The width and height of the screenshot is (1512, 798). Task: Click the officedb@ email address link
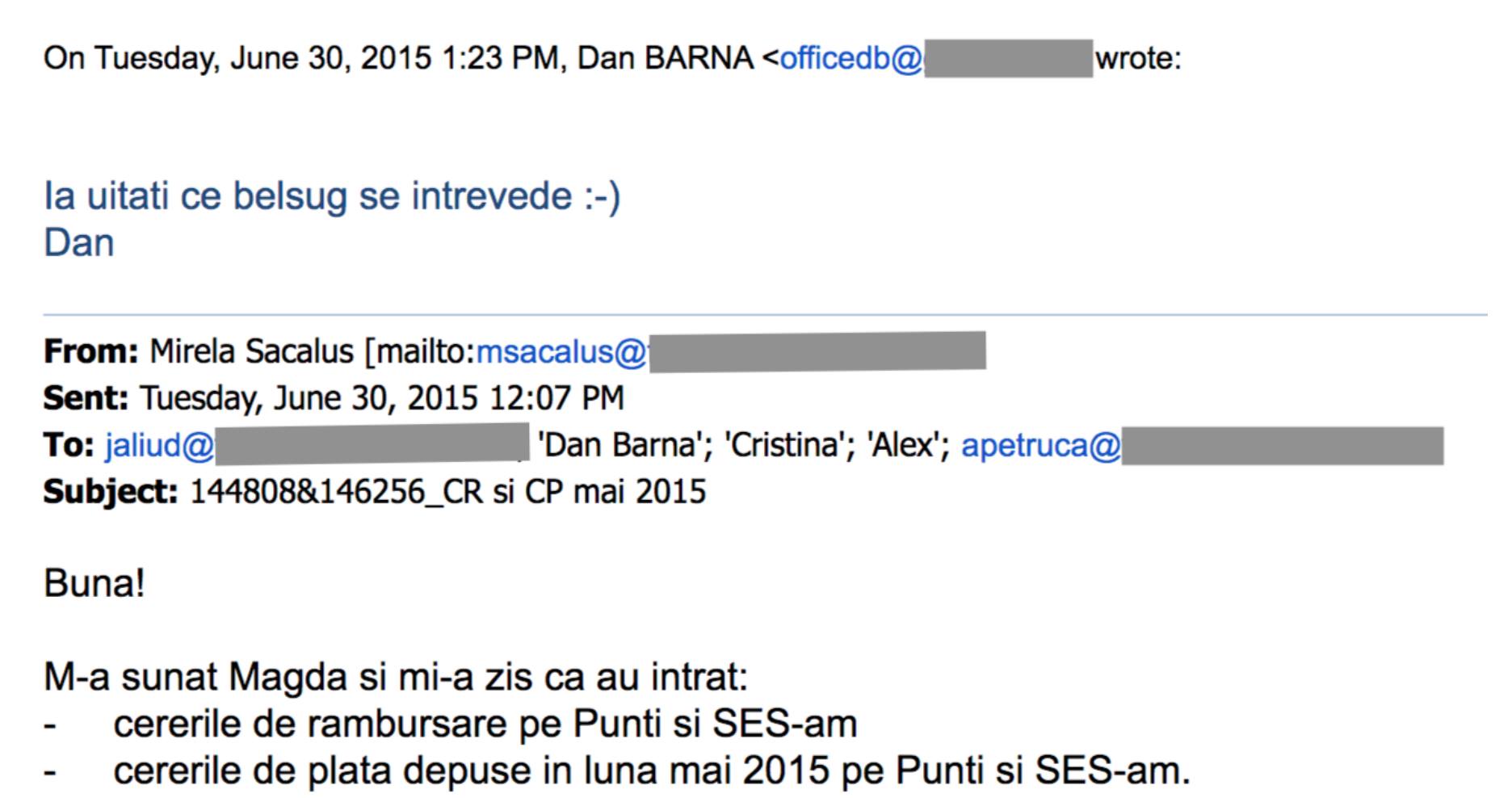(x=850, y=58)
